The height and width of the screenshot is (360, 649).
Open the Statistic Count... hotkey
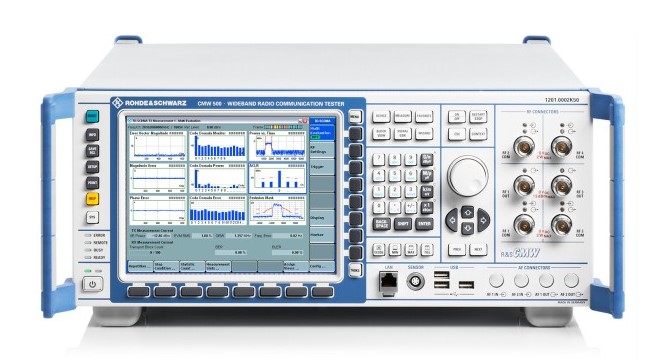(x=192, y=266)
